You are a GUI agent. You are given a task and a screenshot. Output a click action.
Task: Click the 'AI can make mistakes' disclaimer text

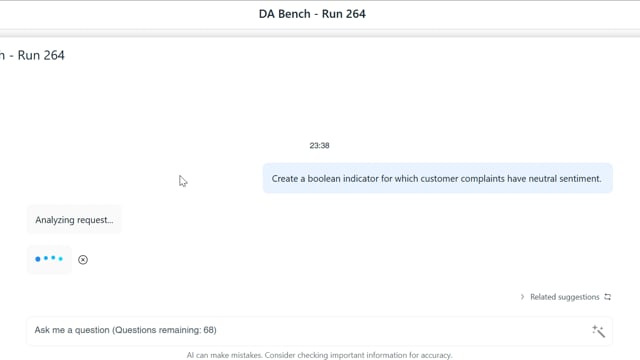coord(319,355)
